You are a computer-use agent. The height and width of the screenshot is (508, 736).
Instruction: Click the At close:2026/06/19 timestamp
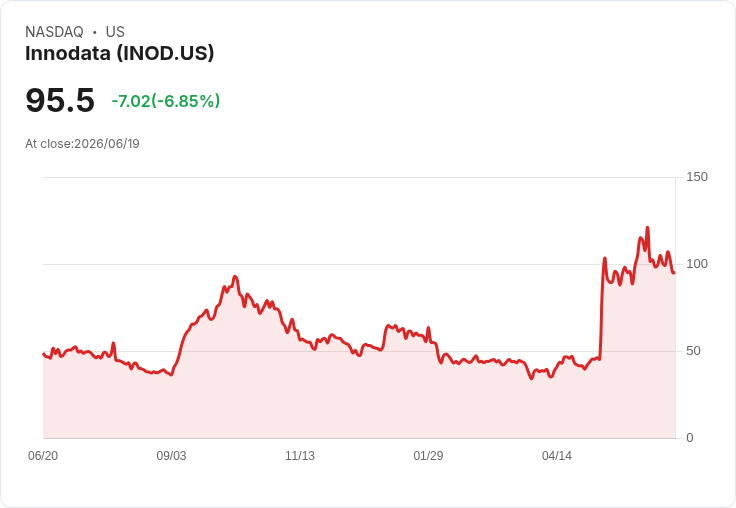coord(82,144)
